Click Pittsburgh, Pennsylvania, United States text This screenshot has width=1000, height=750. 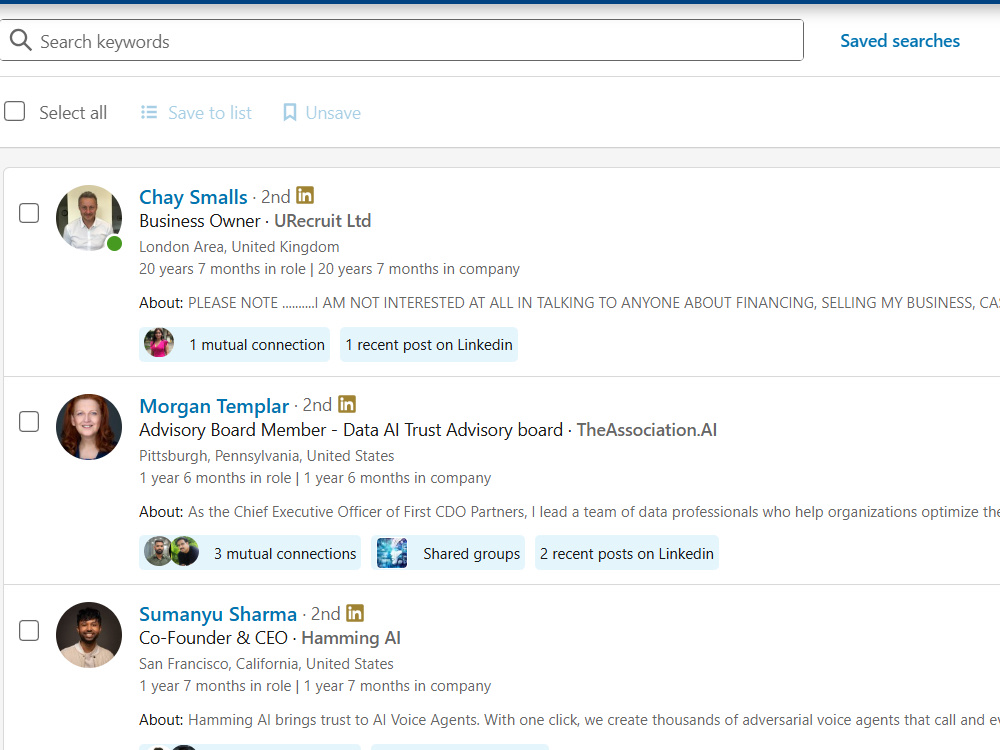267,456
